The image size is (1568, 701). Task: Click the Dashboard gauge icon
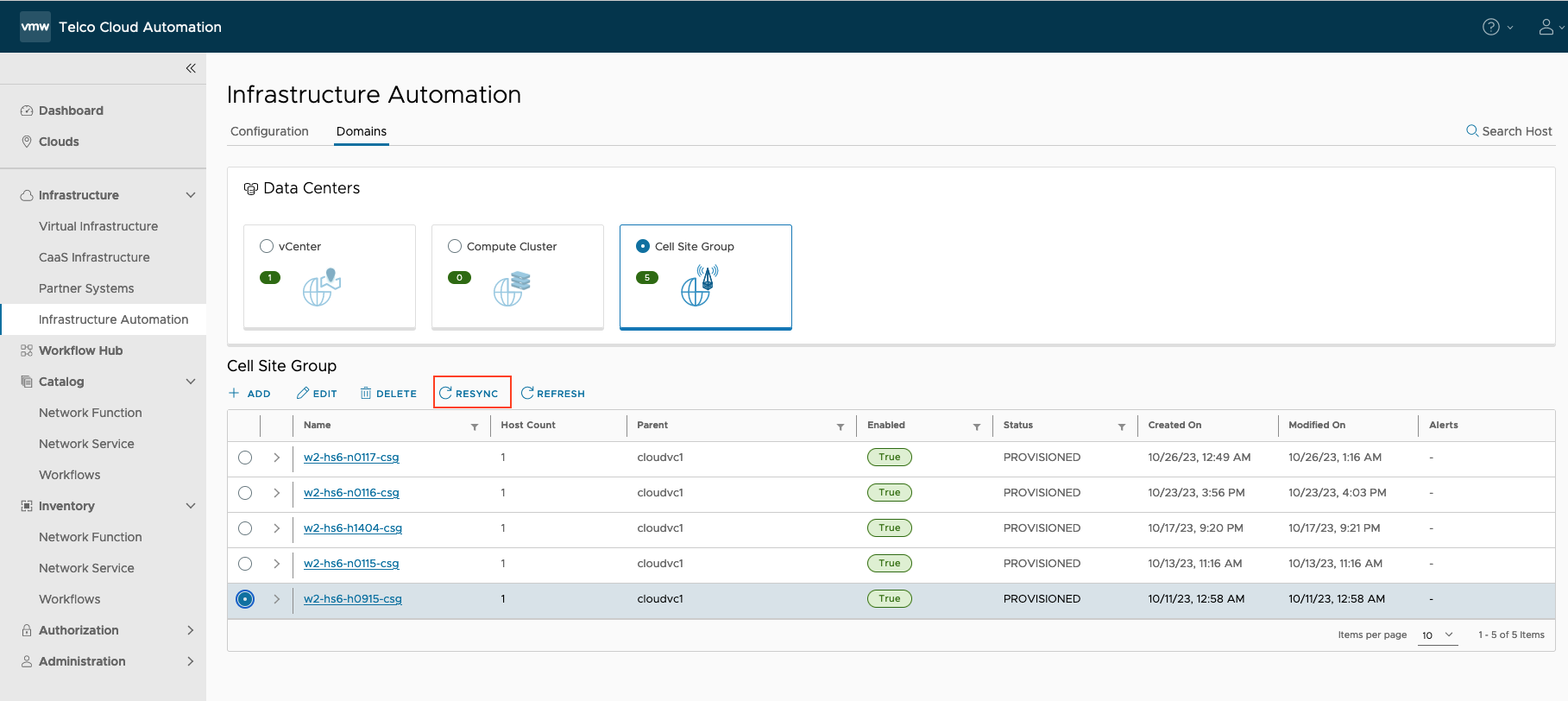[27, 111]
